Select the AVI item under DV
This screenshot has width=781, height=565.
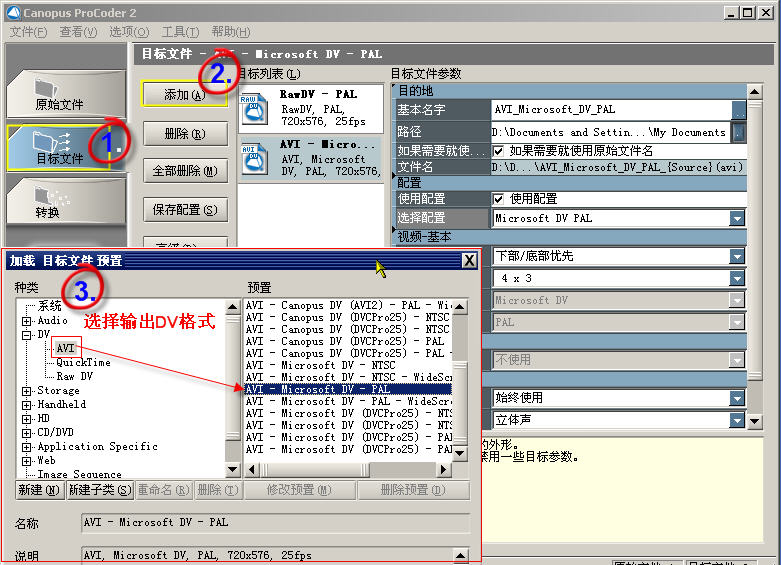click(65, 348)
